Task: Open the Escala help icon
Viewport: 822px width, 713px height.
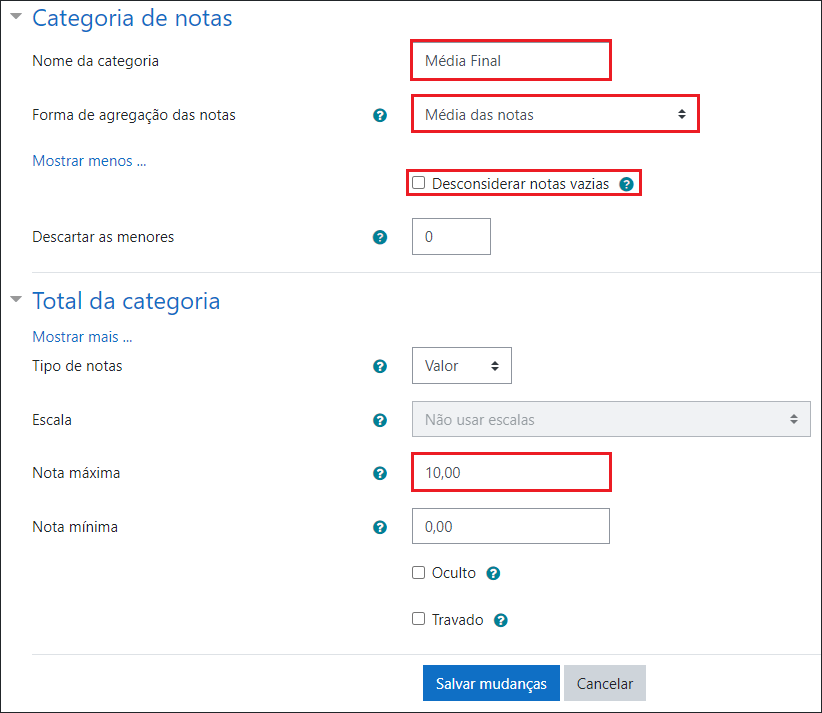Action: click(380, 420)
